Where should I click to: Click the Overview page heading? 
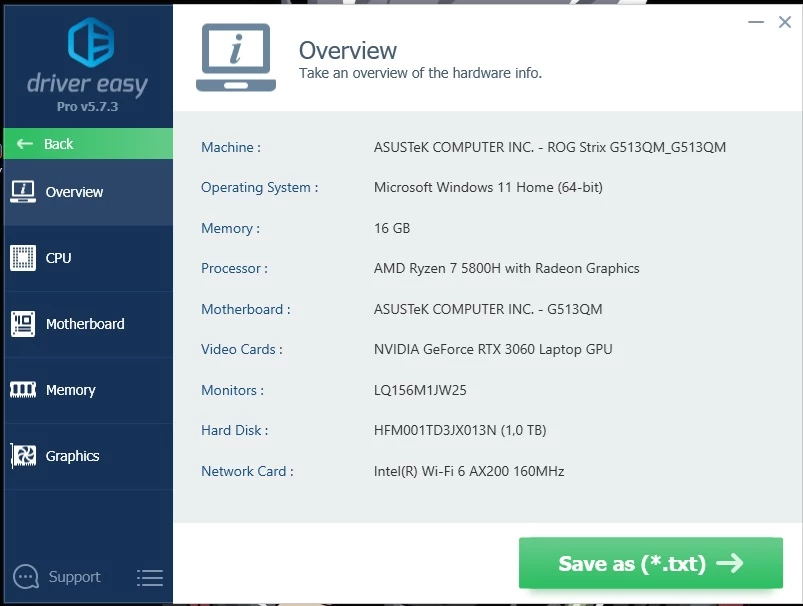(x=348, y=50)
